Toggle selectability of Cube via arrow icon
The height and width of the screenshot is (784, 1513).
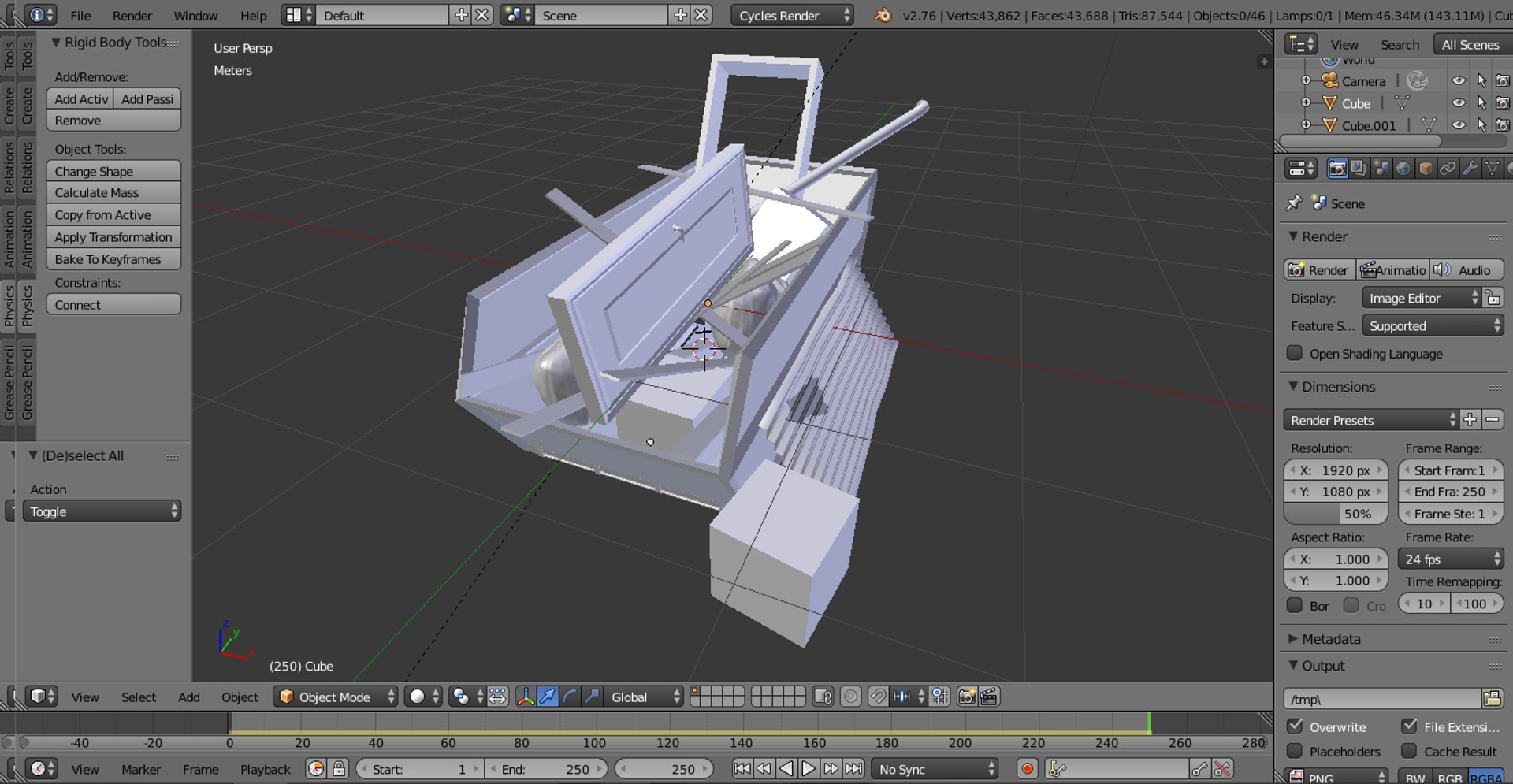1481,103
